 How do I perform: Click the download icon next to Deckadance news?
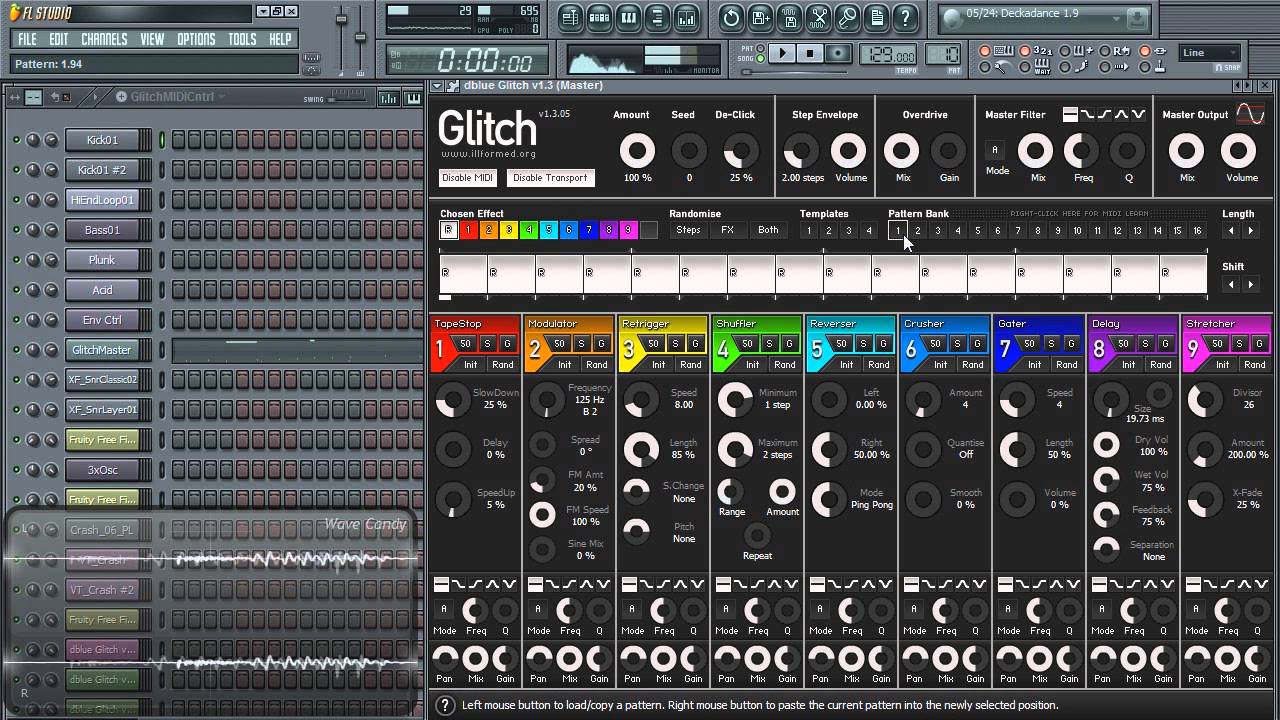pyautogui.click(x=1136, y=18)
